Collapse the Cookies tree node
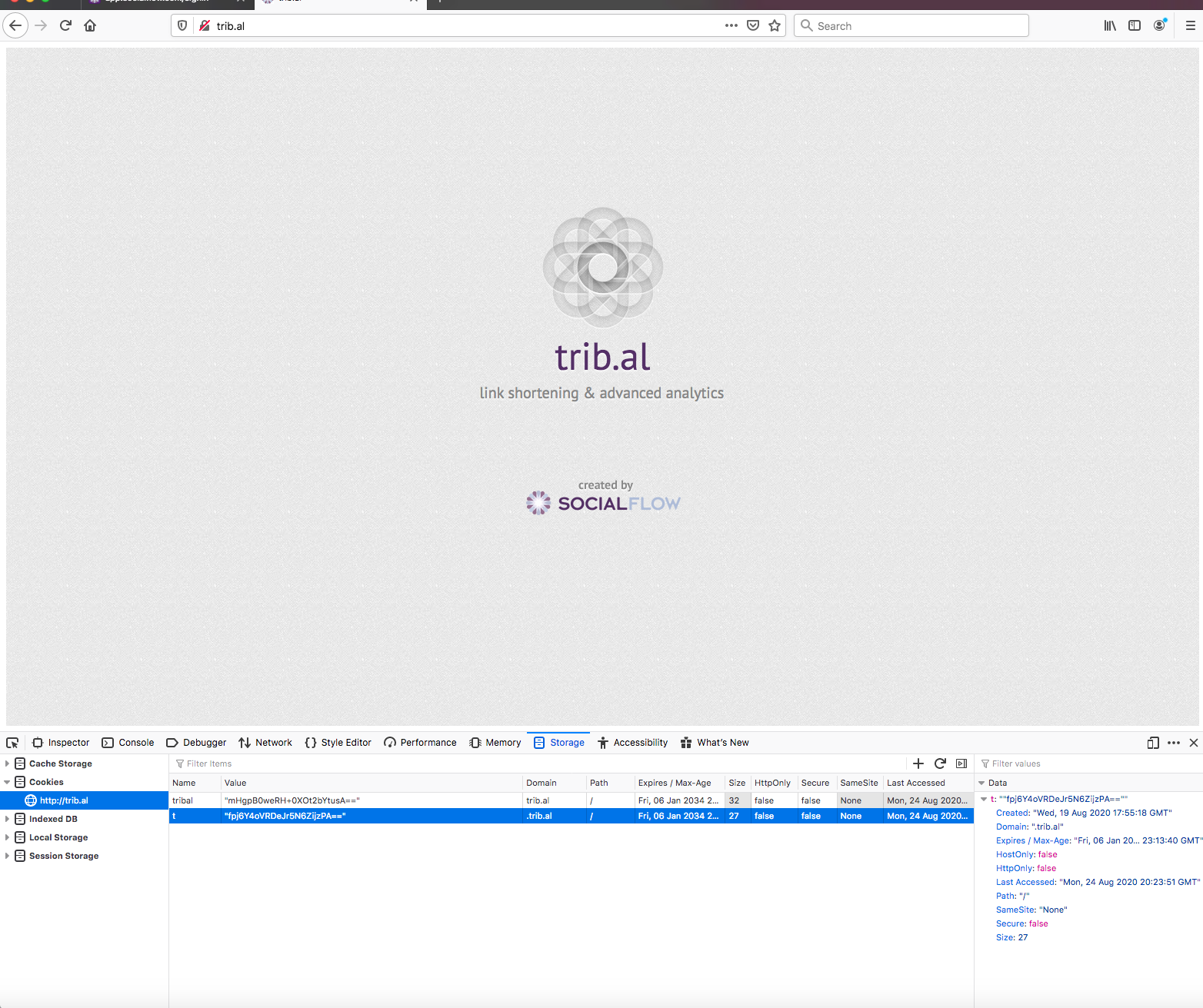1203x1008 pixels. pos(7,782)
